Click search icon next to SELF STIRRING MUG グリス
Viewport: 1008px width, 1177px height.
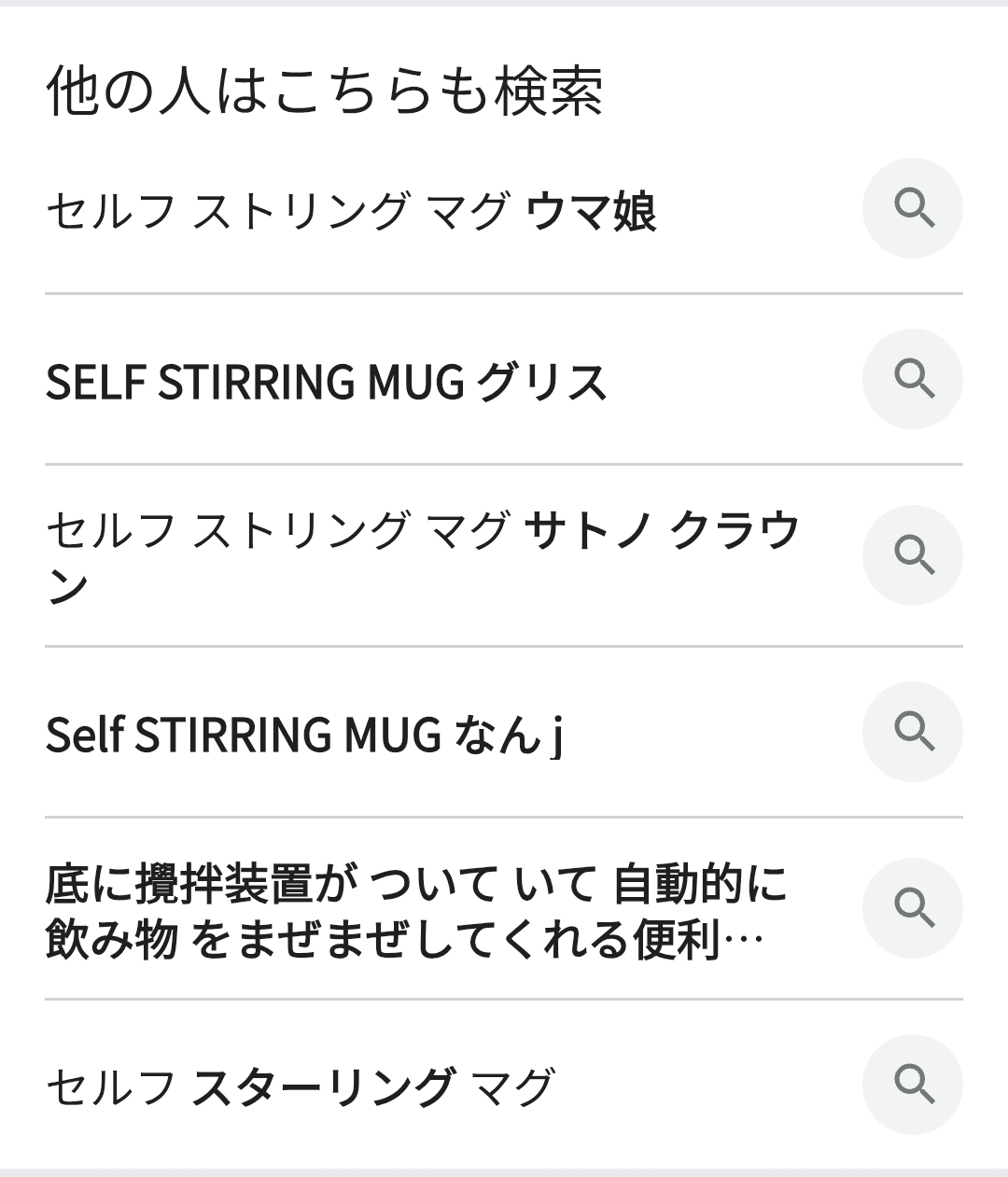point(913,379)
